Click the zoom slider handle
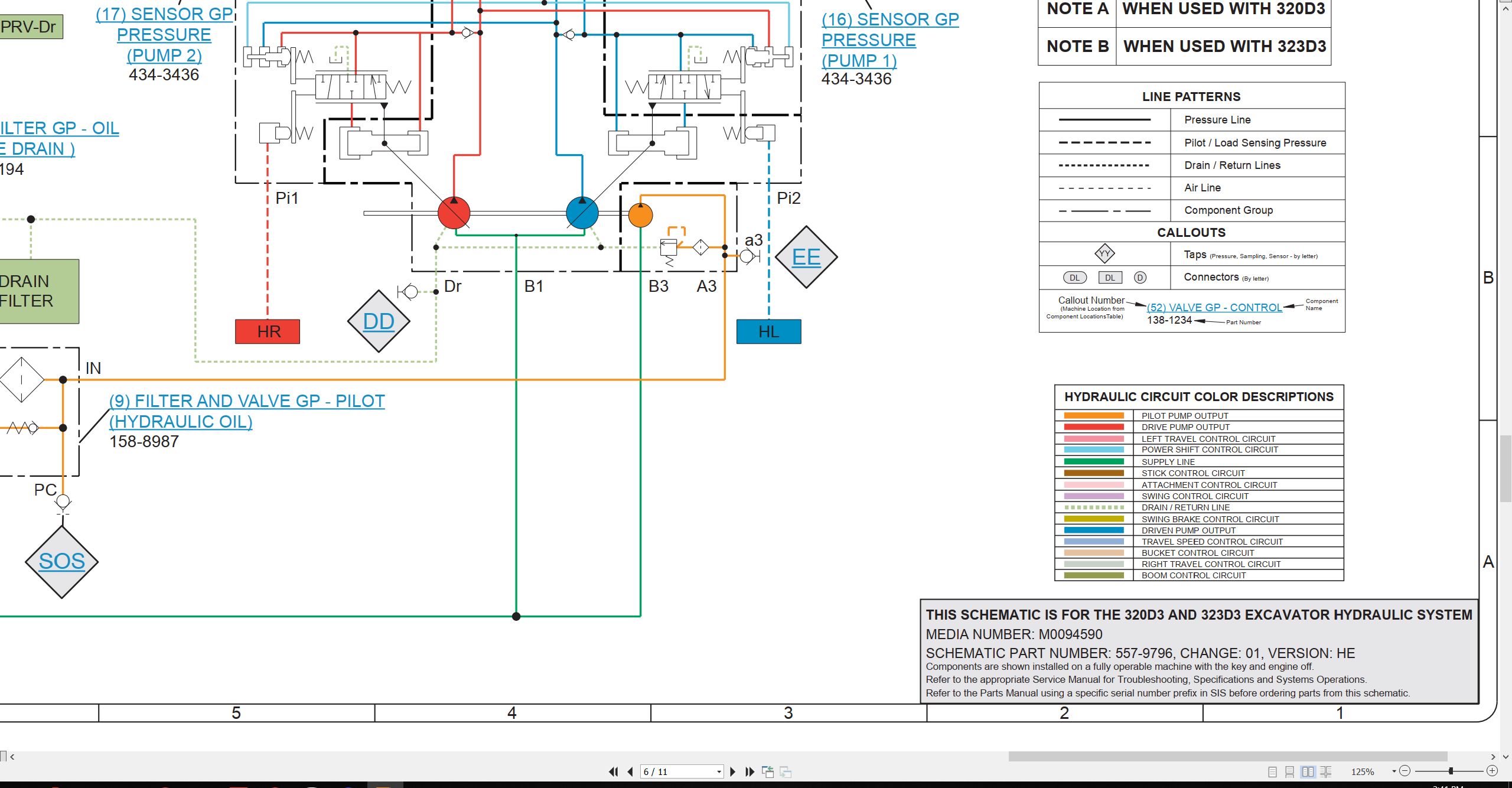Viewport: 1512px width, 788px height. (1451, 771)
